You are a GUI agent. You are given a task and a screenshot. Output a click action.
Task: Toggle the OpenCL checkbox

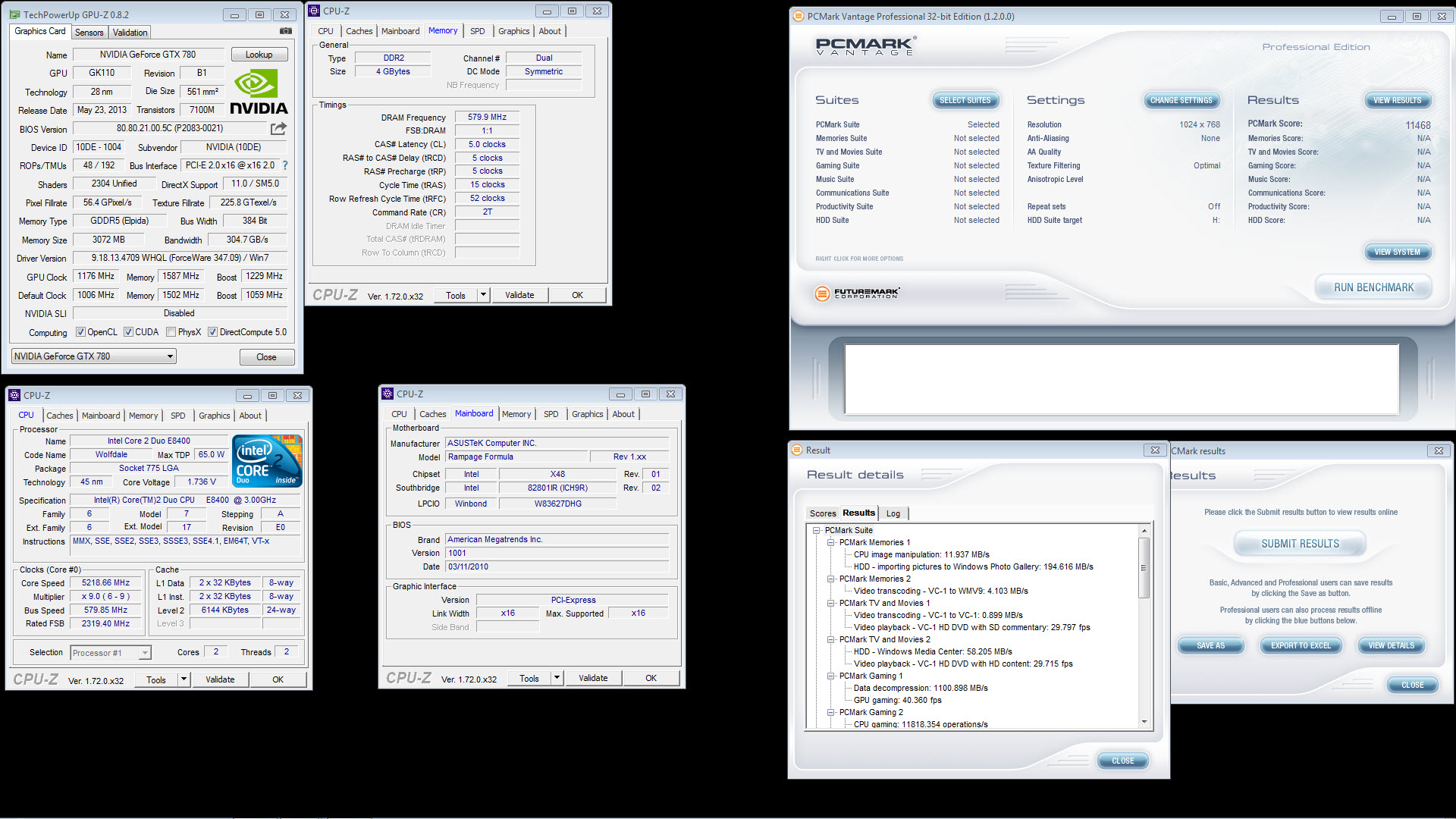click(81, 332)
